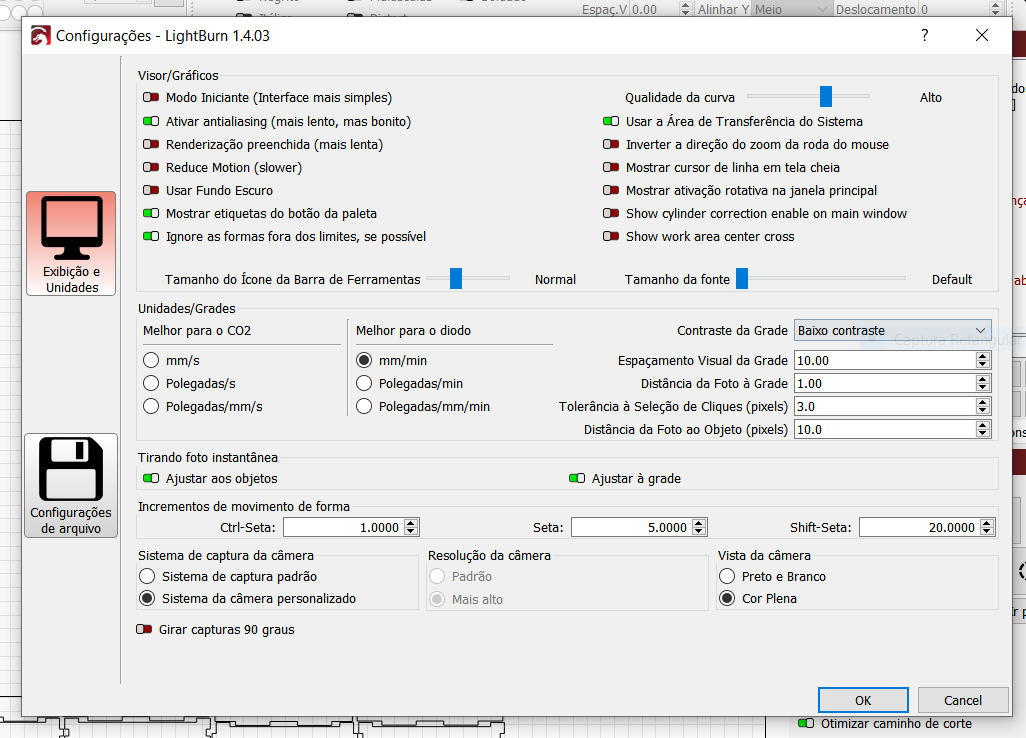Adjust Seta stepper arrows
1026x738 pixels.
coord(699,527)
